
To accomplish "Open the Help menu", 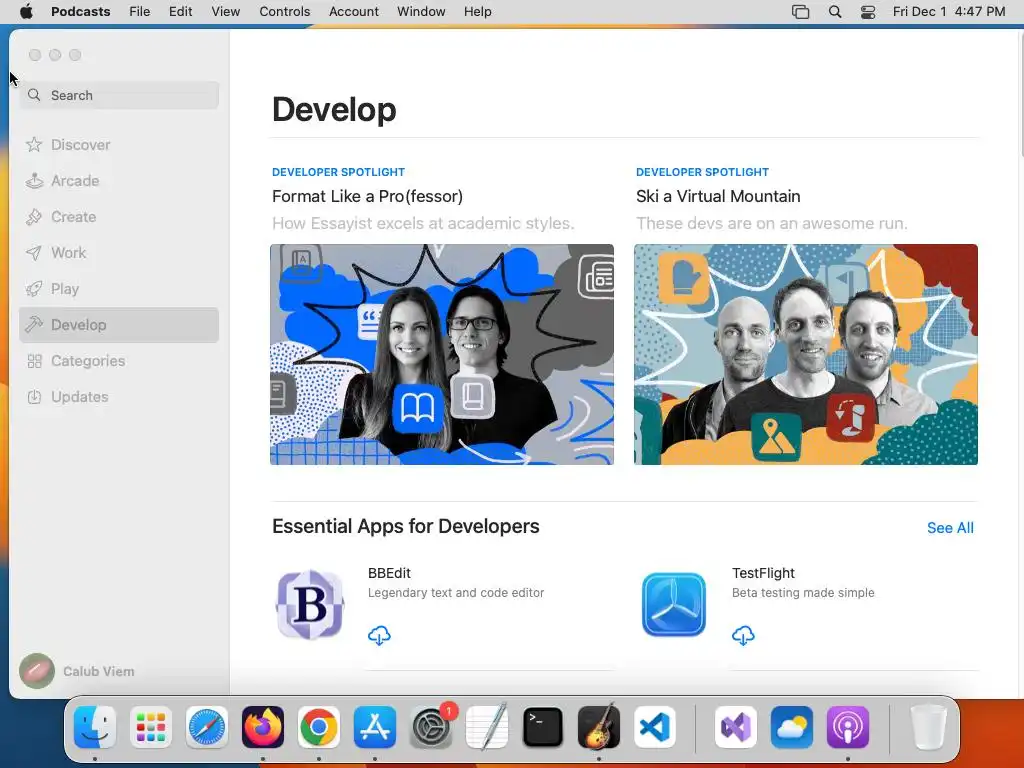I will point(477,12).
